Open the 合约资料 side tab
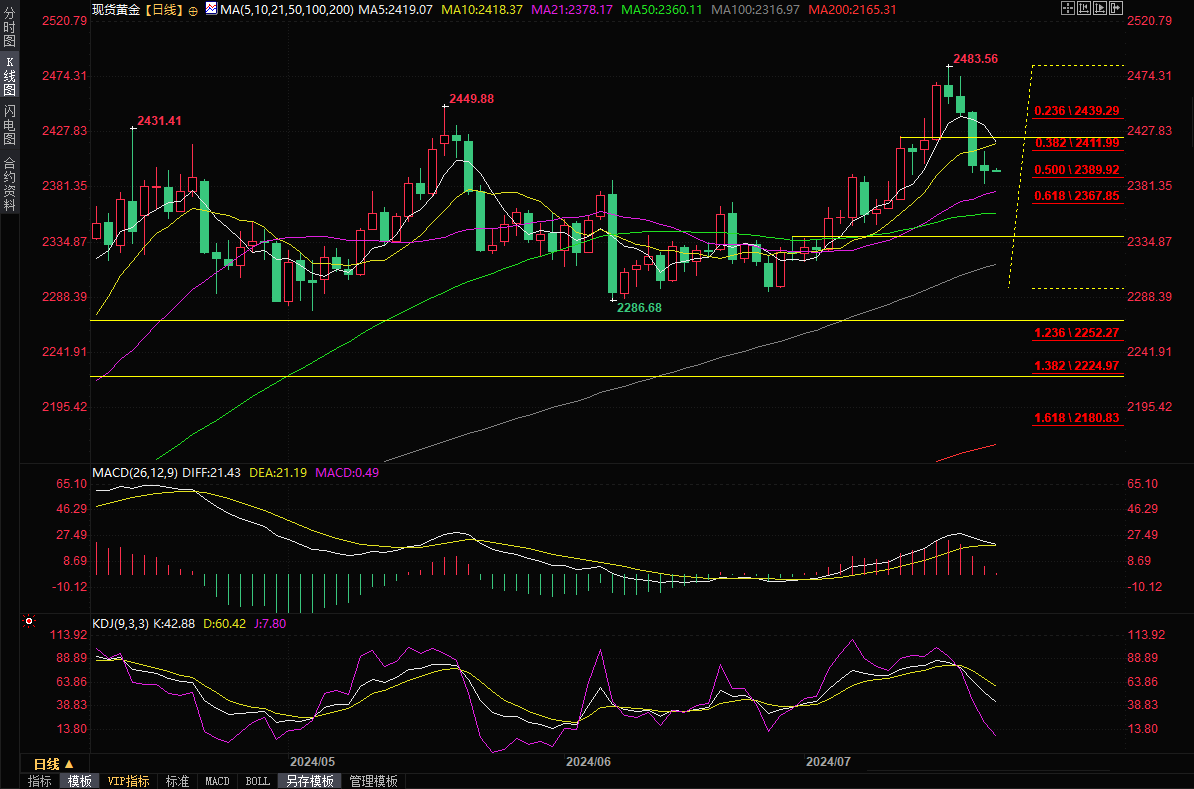 click(x=9, y=184)
